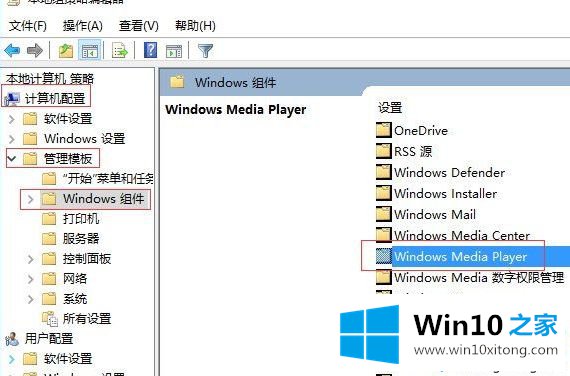Select the 管理模板 tree item

68,159
